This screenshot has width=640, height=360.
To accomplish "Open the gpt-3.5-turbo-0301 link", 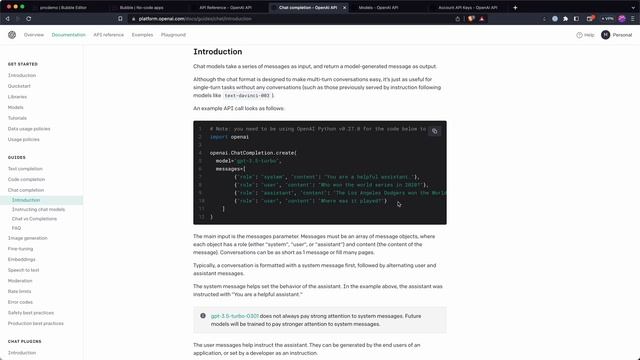I will [x=235, y=316].
